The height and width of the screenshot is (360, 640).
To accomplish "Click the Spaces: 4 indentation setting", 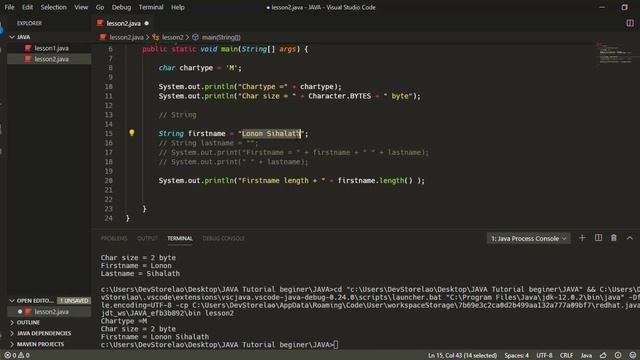I will point(516,356).
